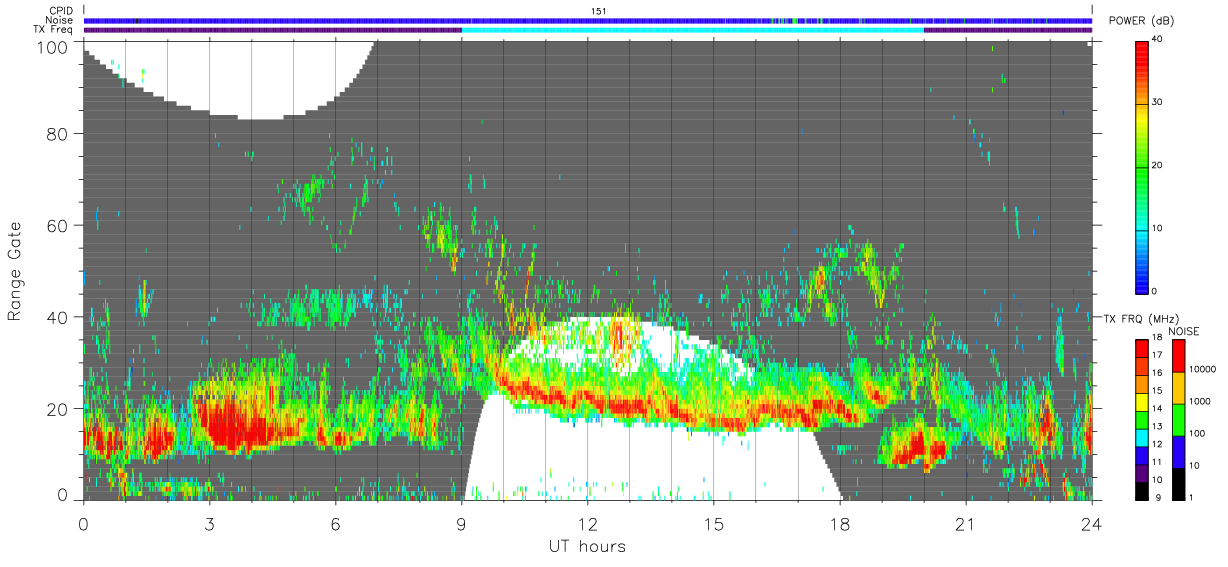Viewport: 1228px width, 567px height.
Task: Click the 15 label on TX FRQ legend
Action: 1158,390
